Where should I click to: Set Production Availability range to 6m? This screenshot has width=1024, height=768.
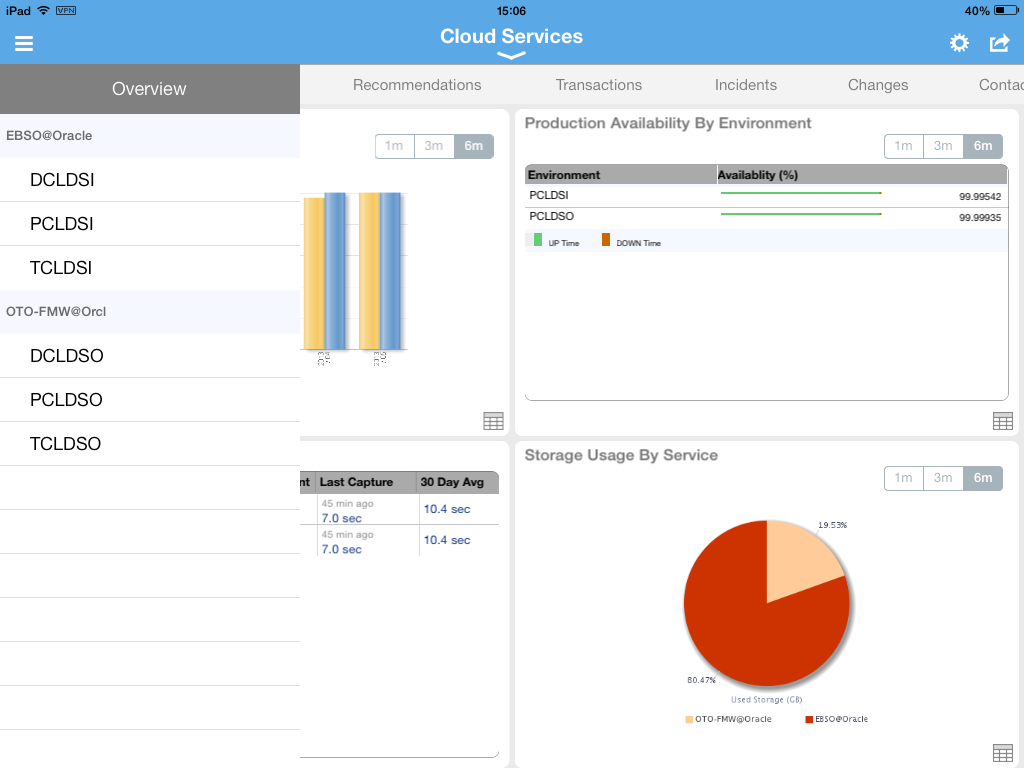pos(982,146)
